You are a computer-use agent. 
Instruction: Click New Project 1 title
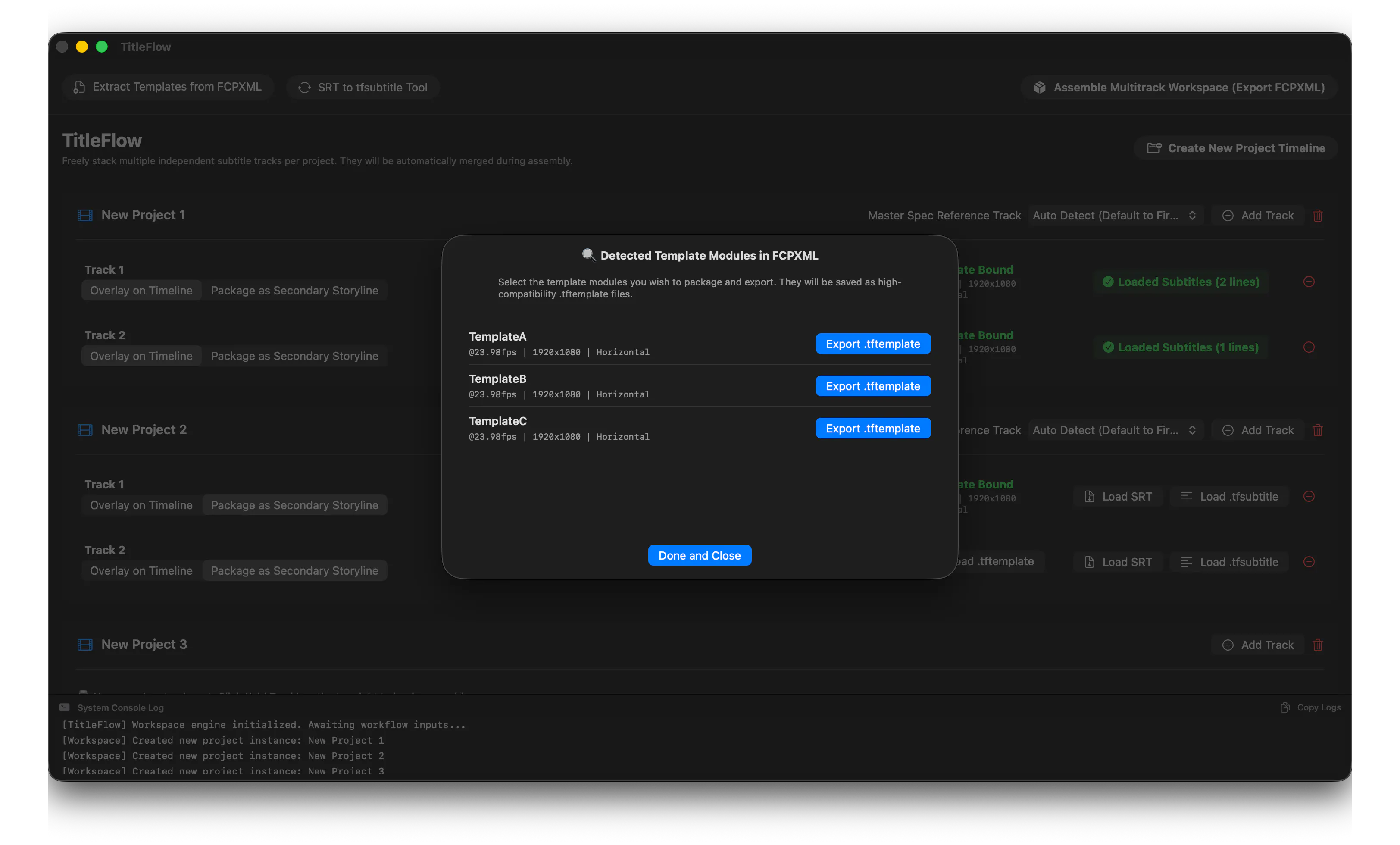tap(143, 215)
